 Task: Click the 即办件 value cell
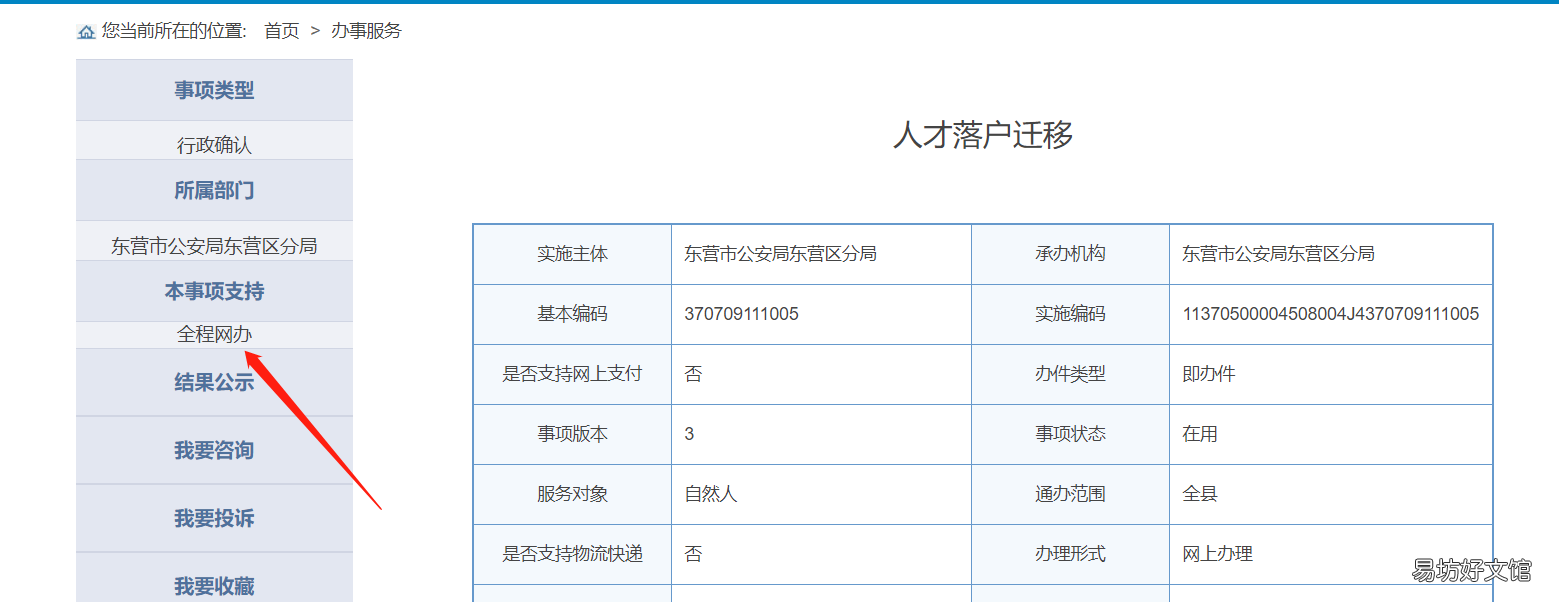(x=1331, y=374)
